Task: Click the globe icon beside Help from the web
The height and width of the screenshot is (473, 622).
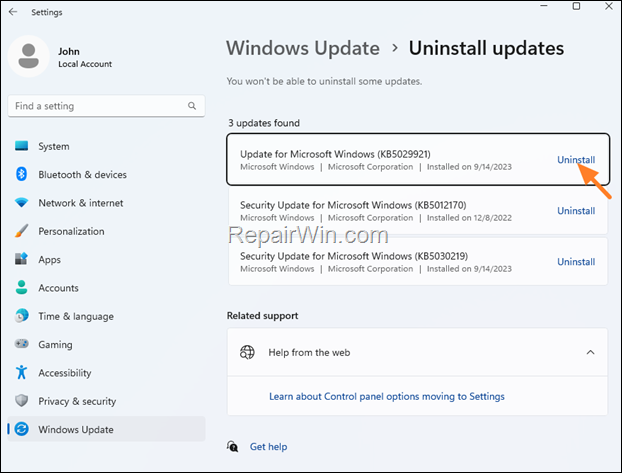Action: [x=247, y=352]
